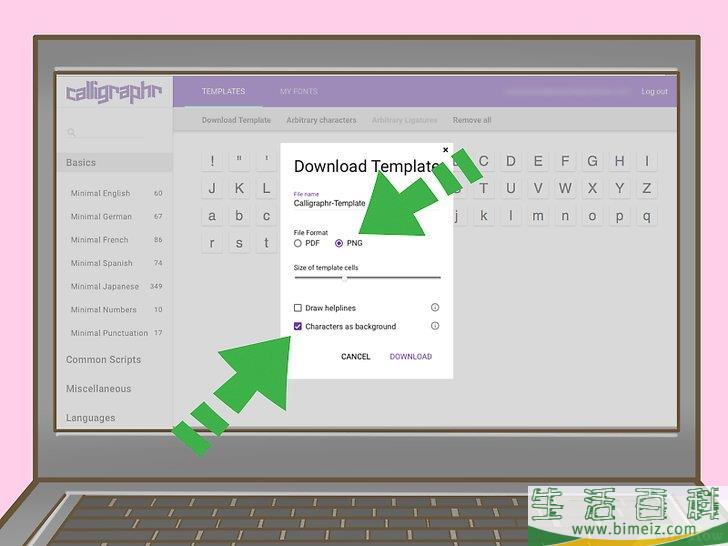The image size is (728, 546).
Task: Click the uppercase K character cell
Action: 239,188
